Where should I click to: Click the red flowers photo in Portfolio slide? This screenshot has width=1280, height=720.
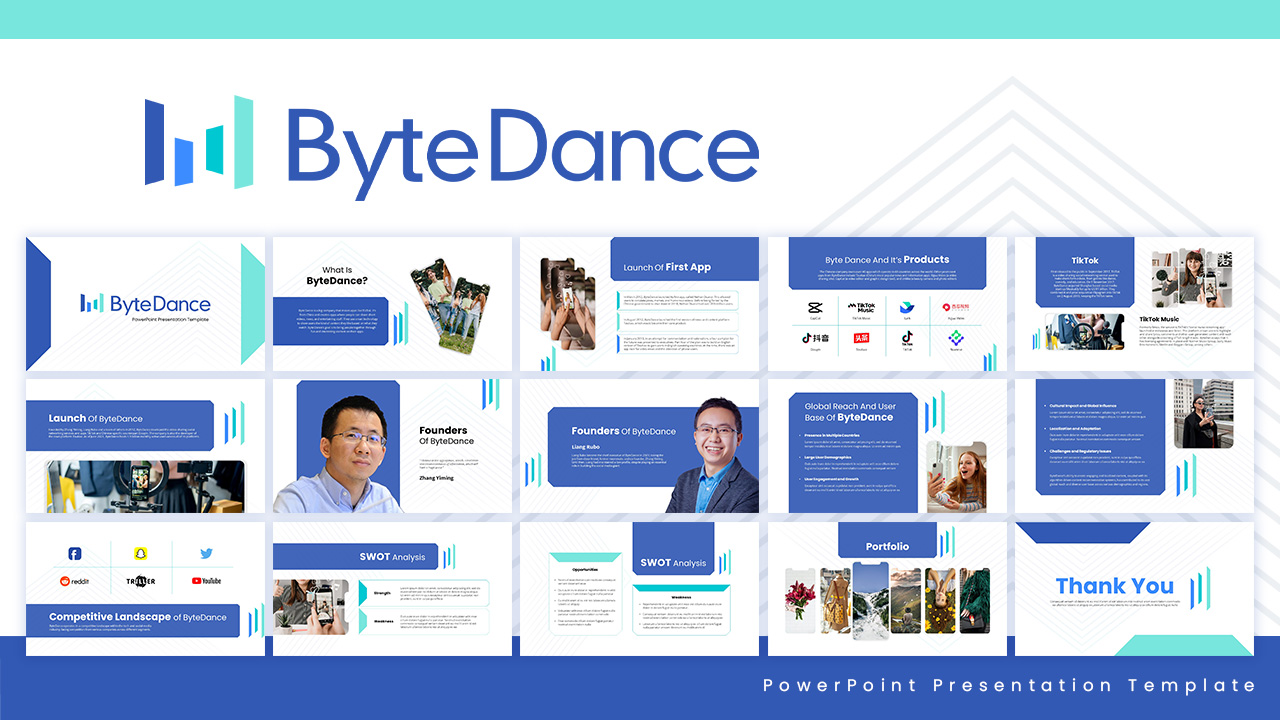[x=799, y=601]
